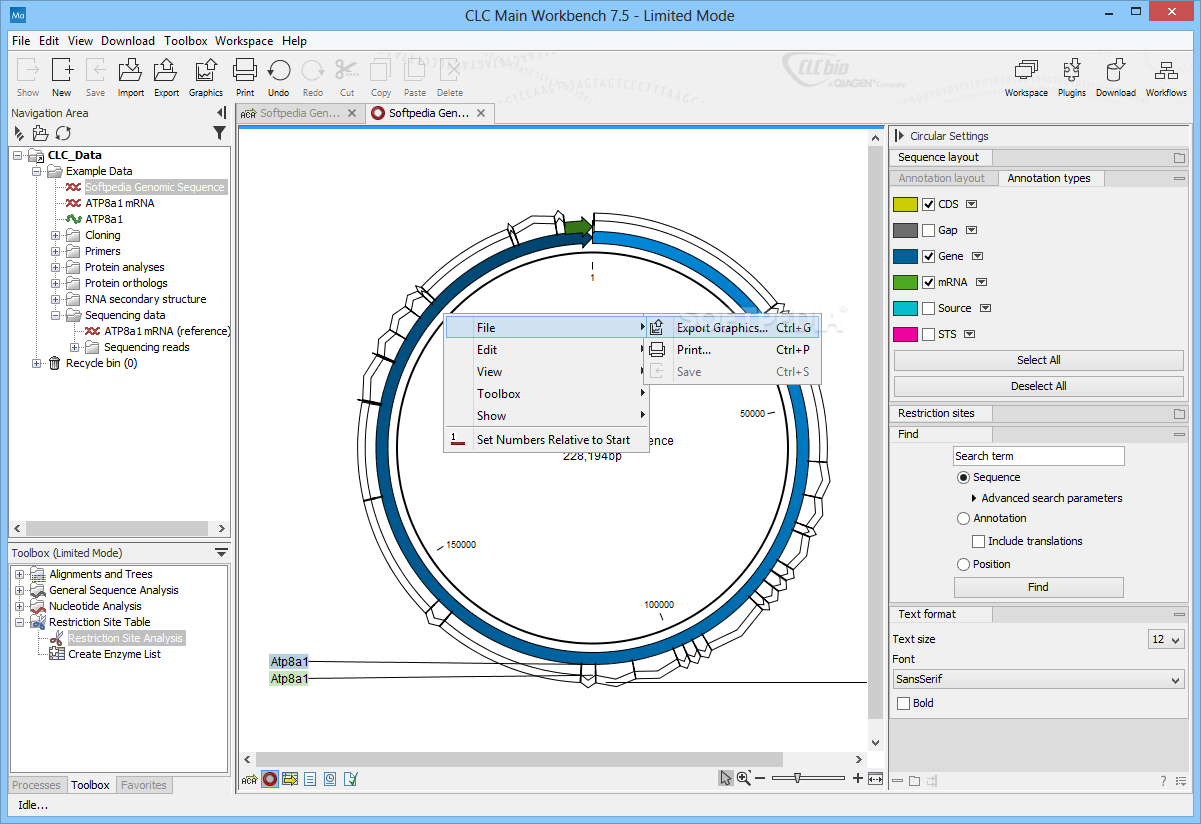
Task: Click the STS magenta color swatch
Action: tap(905, 334)
